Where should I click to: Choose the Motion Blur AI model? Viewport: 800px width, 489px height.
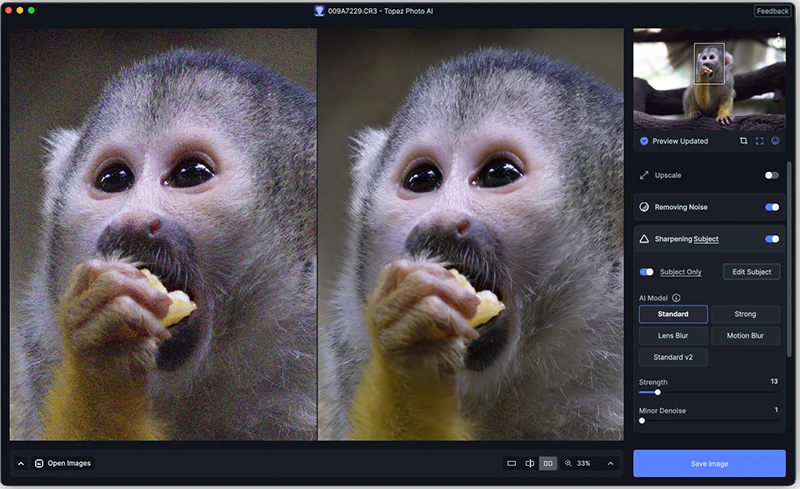745,336
